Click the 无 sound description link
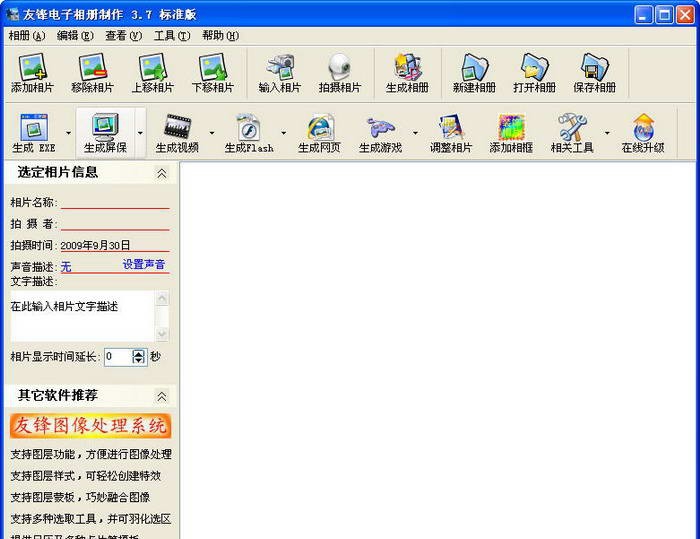Image resolution: width=700 pixels, height=539 pixels. click(x=66, y=267)
